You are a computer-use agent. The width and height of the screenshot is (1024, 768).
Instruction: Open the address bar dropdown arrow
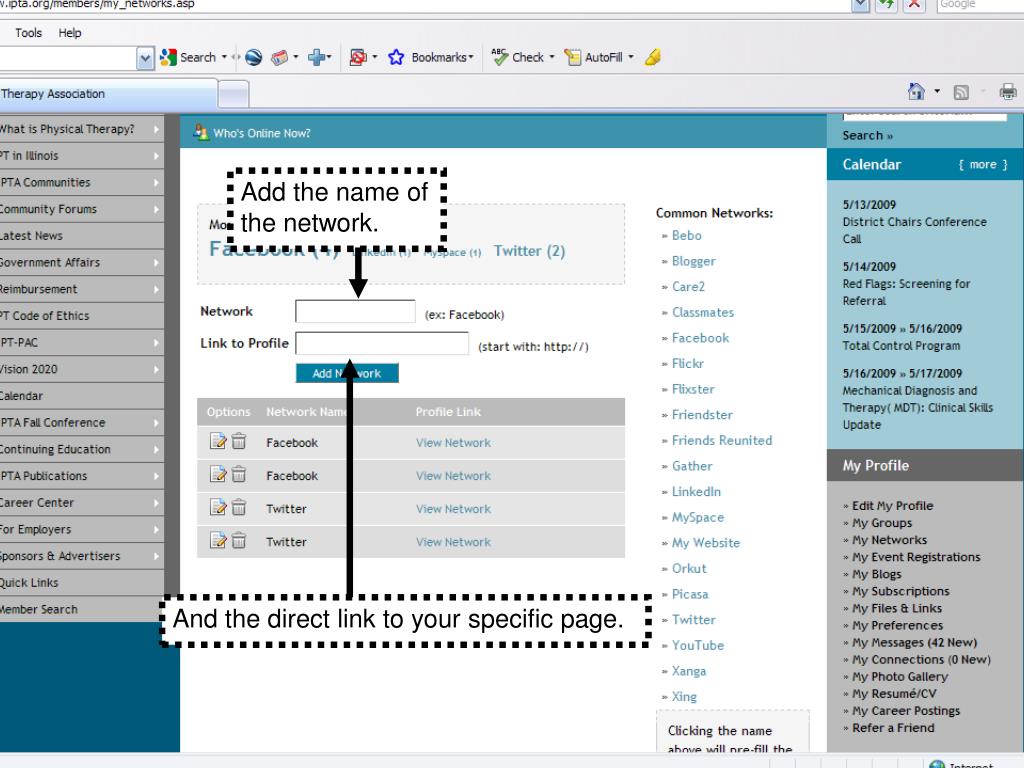[861, 4]
